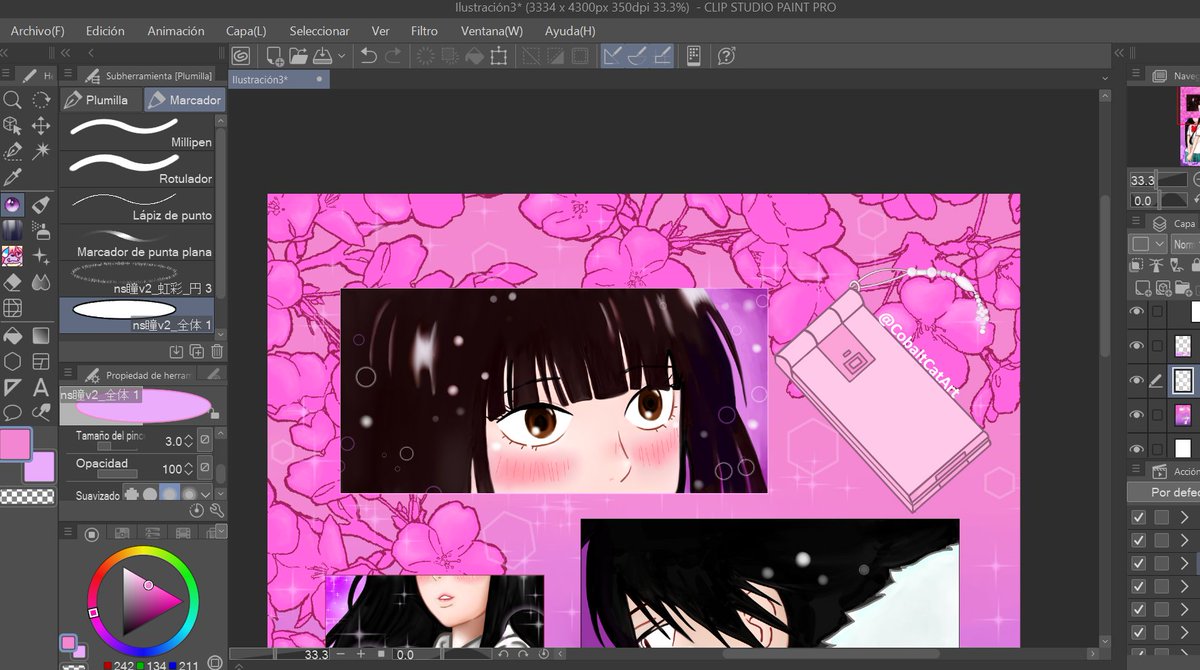Open the Ventana menu
Screen dimensions: 1200x670
coord(491,31)
